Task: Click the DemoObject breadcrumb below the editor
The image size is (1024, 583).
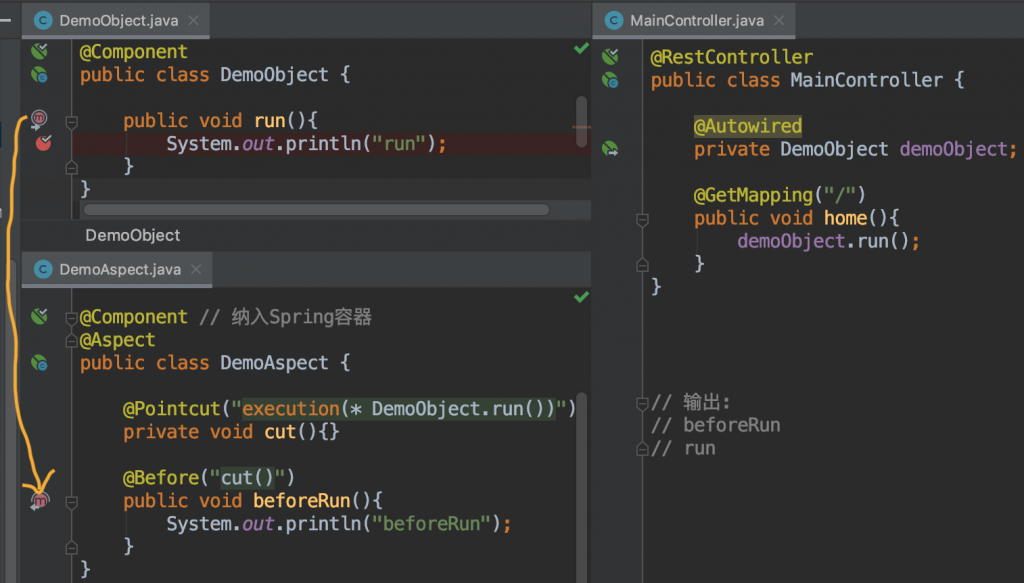Action: pyautogui.click(x=133, y=235)
